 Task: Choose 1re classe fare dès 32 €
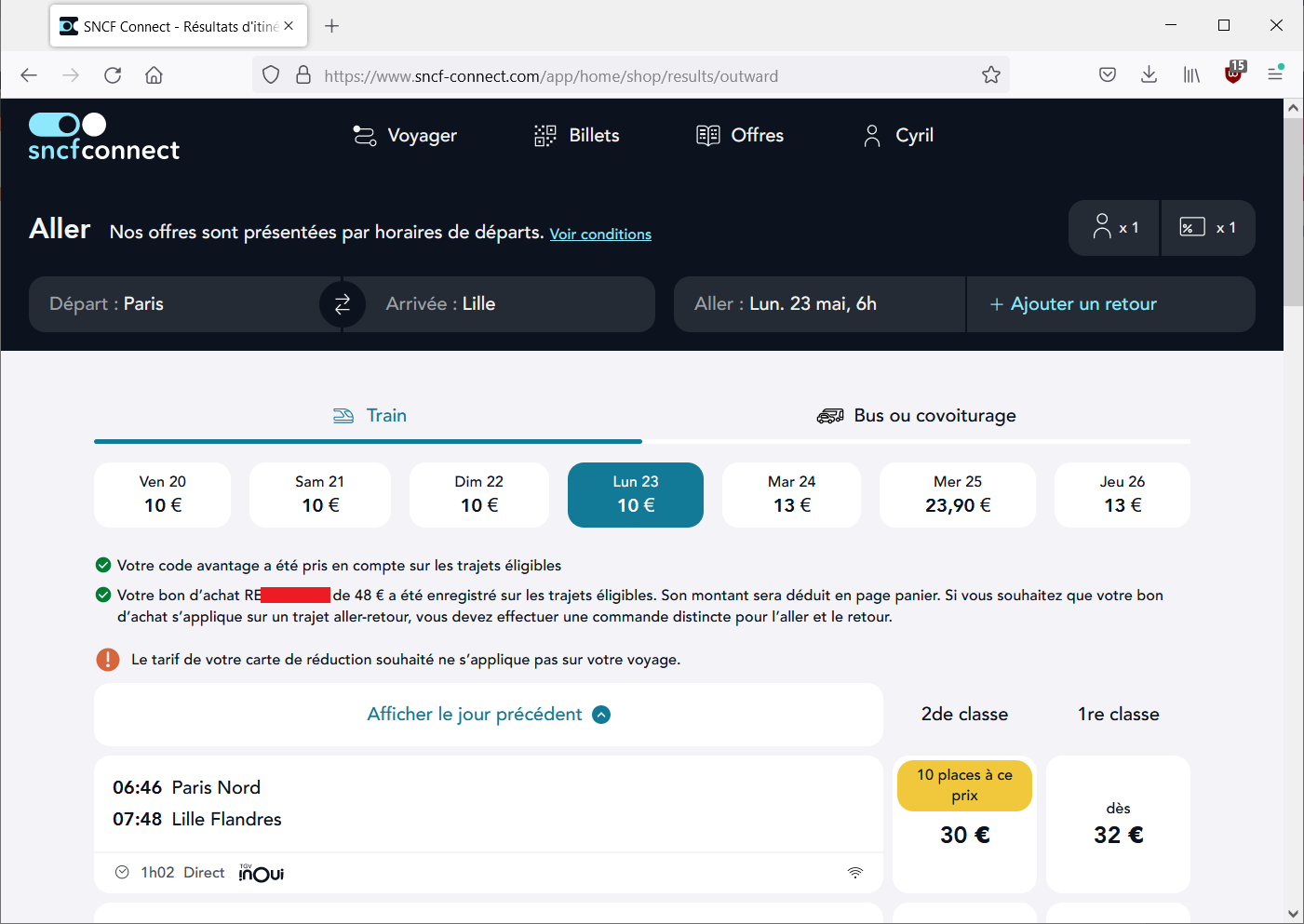(1118, 824)
